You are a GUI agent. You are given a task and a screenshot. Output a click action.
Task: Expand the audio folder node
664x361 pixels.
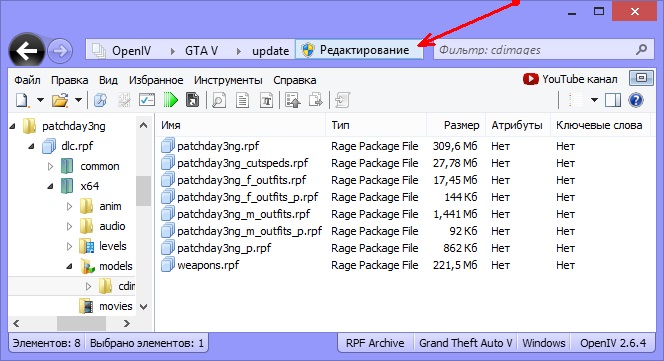click(69, 226)
